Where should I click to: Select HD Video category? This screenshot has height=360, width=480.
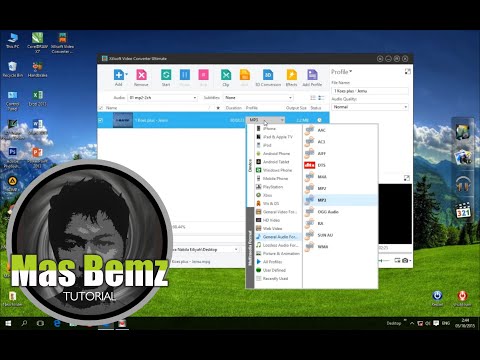[x=278, y=220]
